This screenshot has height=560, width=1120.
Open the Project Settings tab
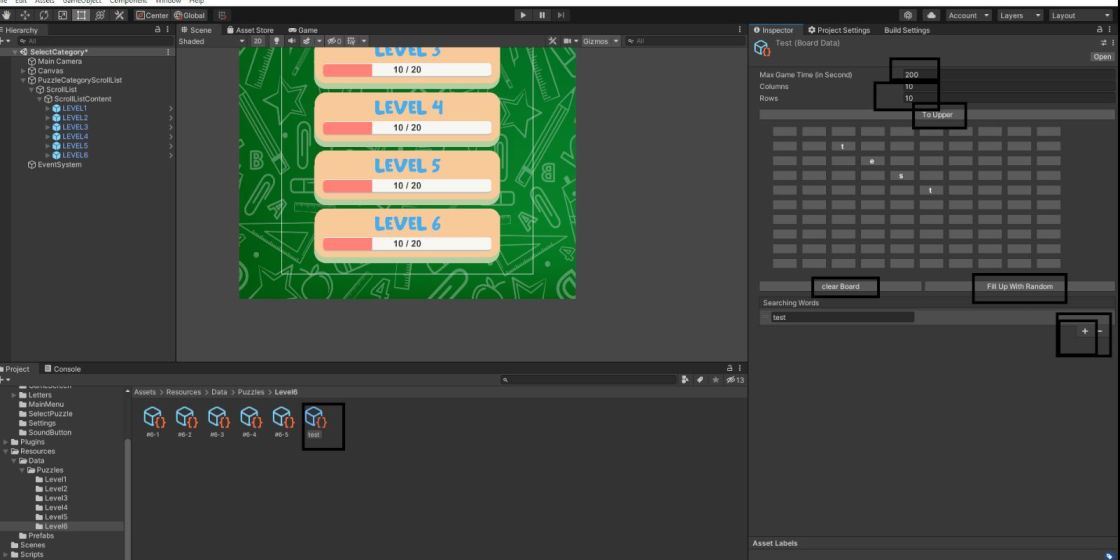839,30
